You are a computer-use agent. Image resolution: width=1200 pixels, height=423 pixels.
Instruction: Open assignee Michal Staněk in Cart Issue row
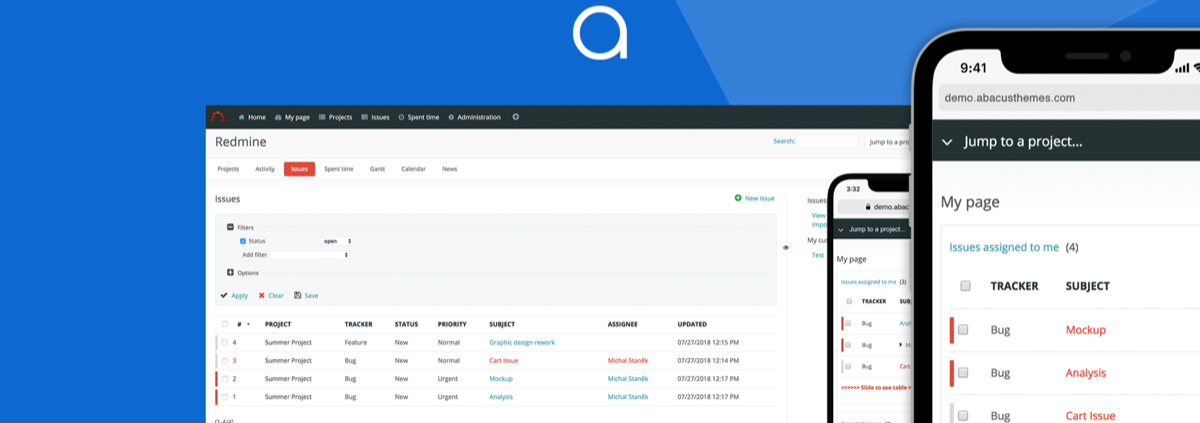point(628,360)
